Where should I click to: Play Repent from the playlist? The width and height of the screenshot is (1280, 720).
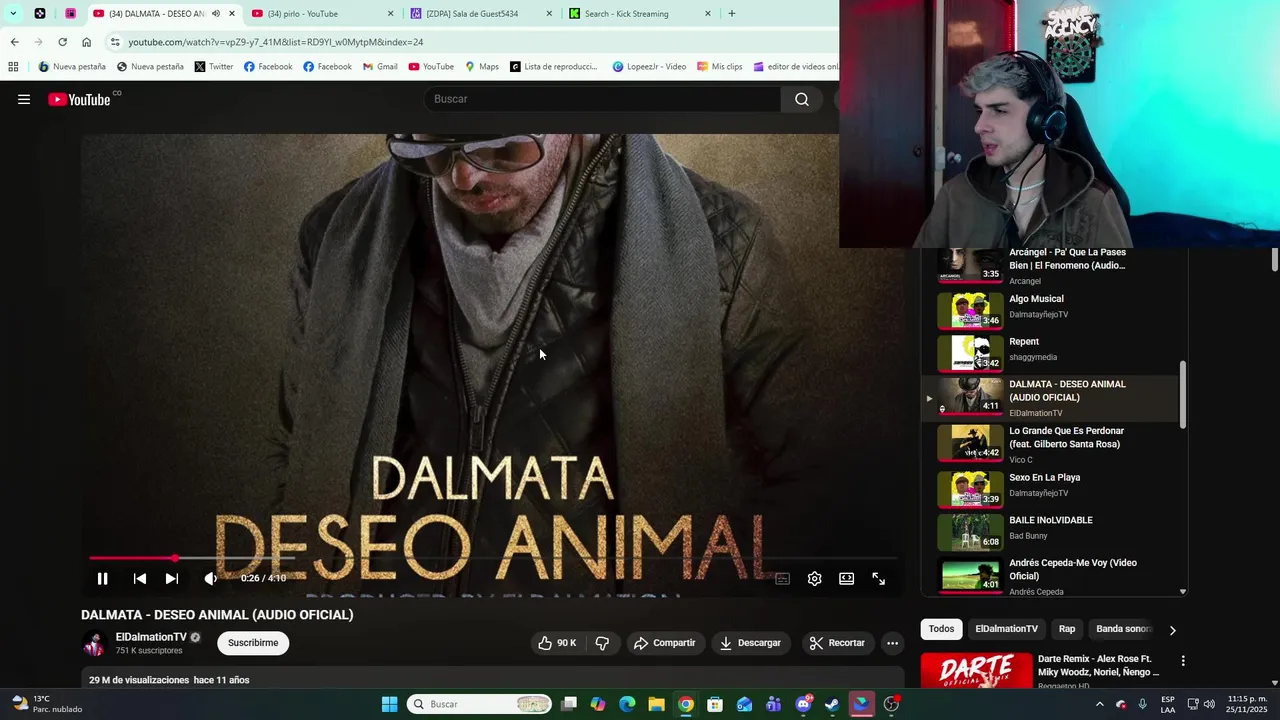coord(1050,352)
